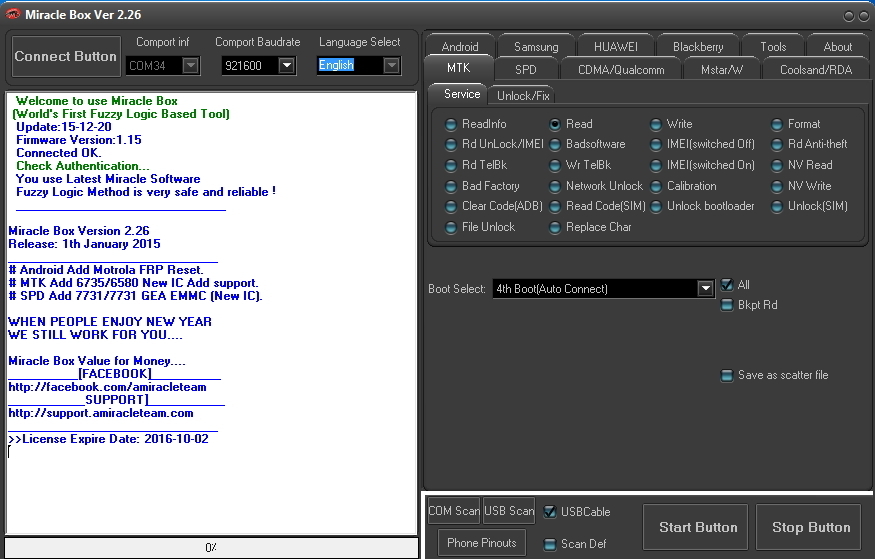Select the MTK tab
The image size is (875, 559).
point(458,68)
